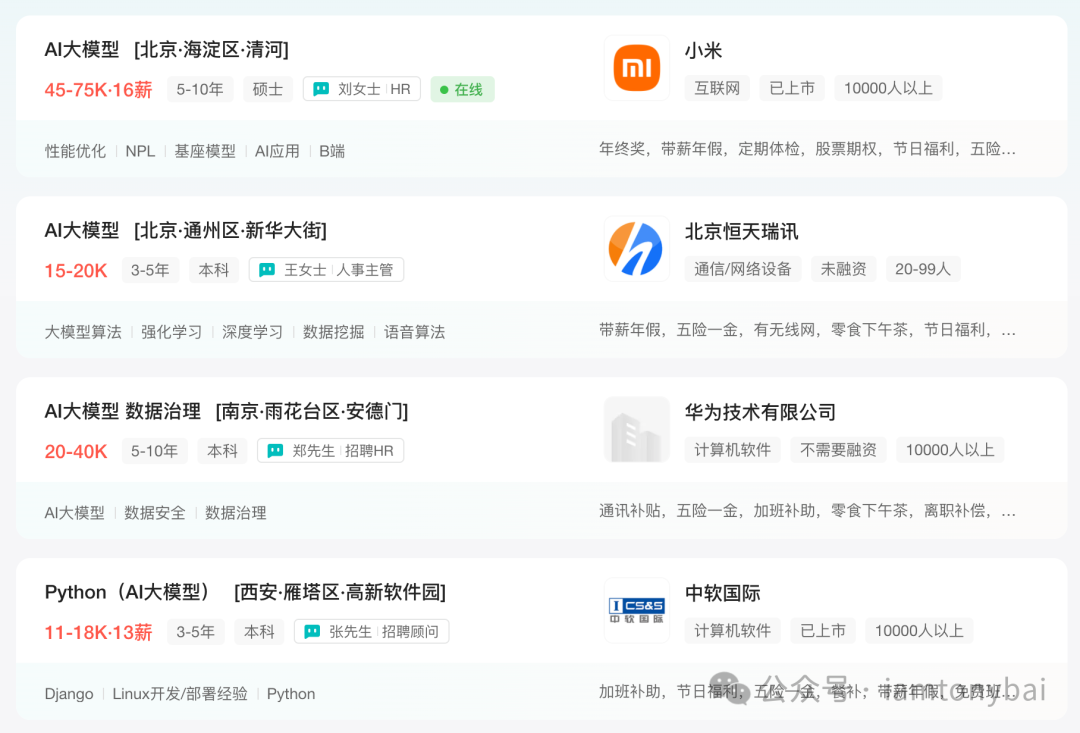Contact 王女士 人事主管 button

(326, 270)
